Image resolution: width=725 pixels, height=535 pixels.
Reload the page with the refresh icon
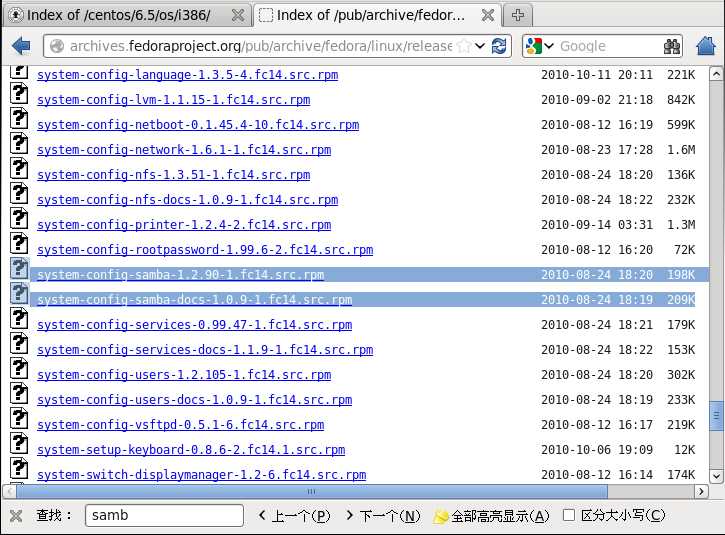pos(499,46)
